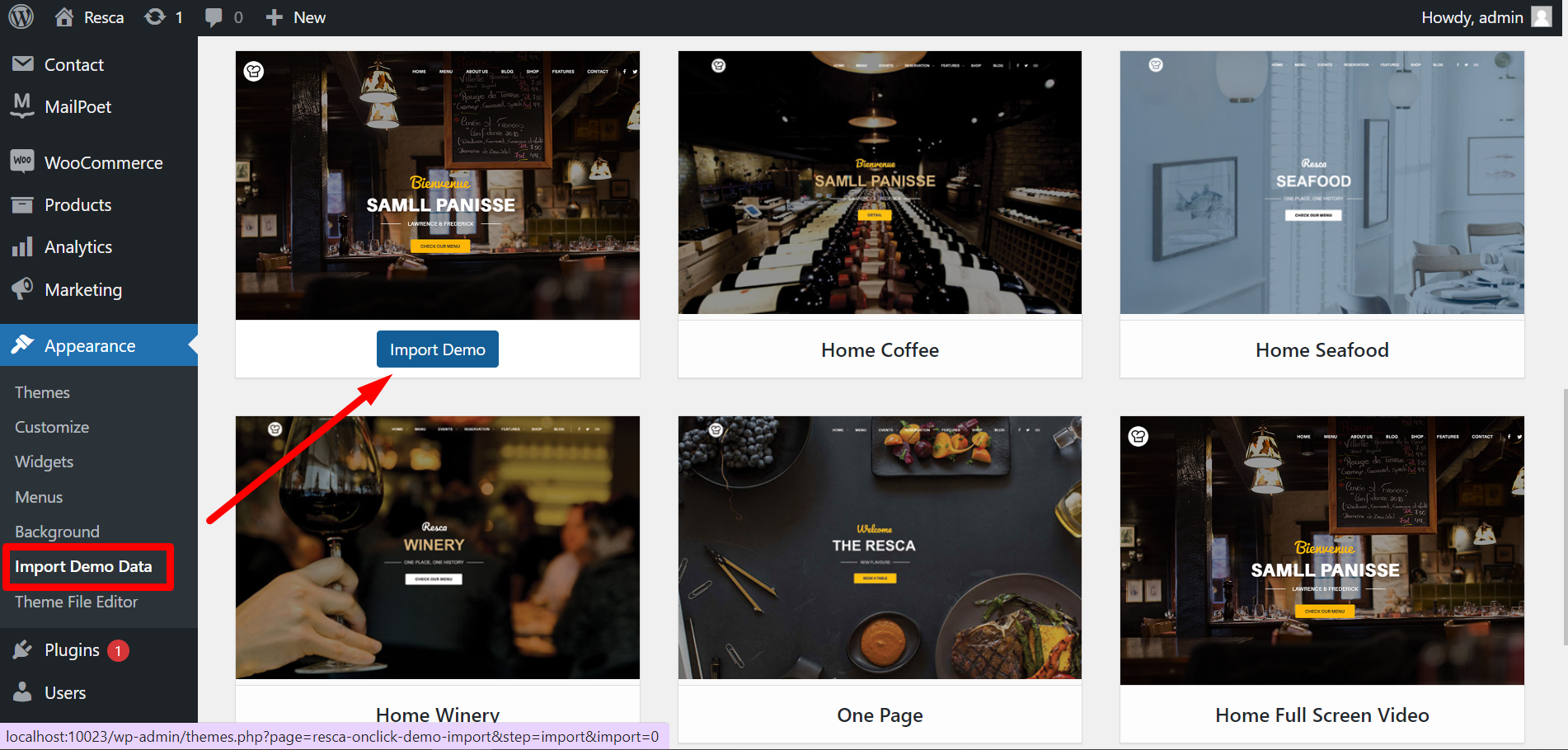
Task: Select the Appearance menu
Action: (x=99, y=345)
